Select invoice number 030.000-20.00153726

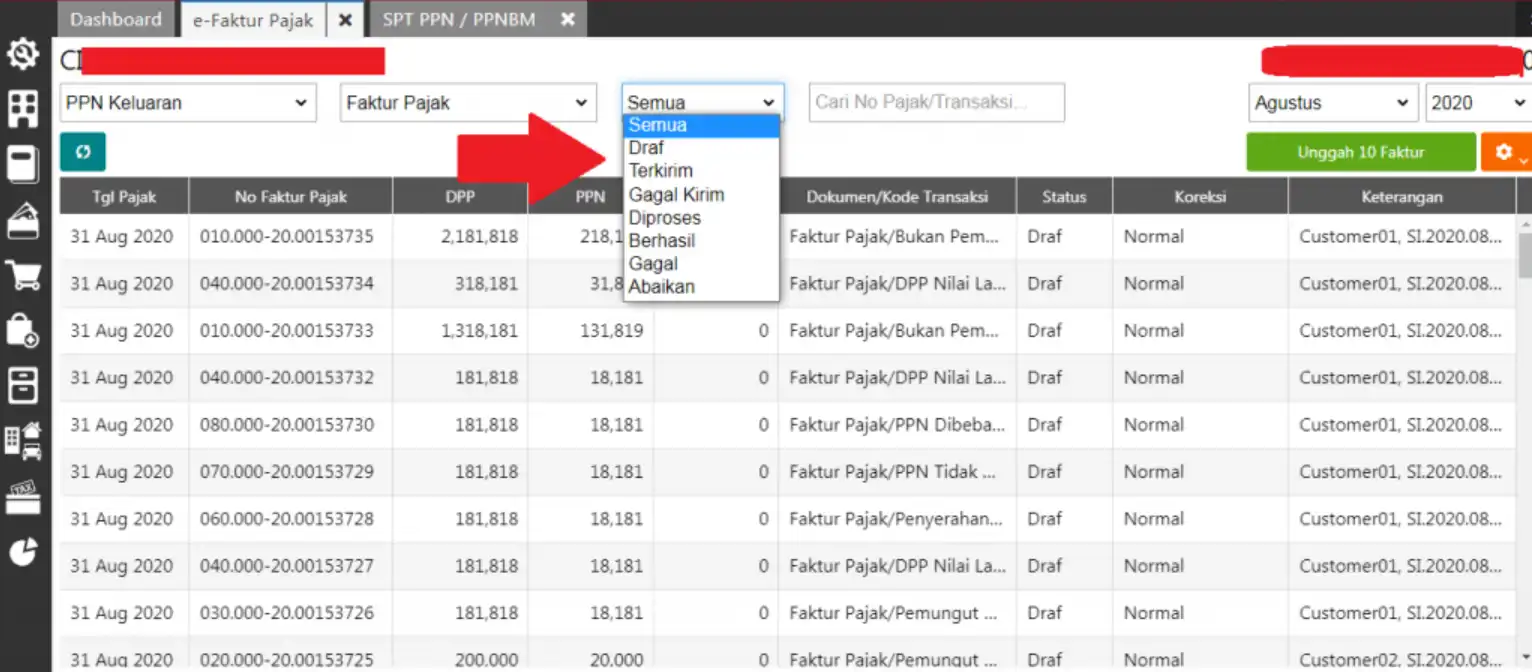[287, 613]
